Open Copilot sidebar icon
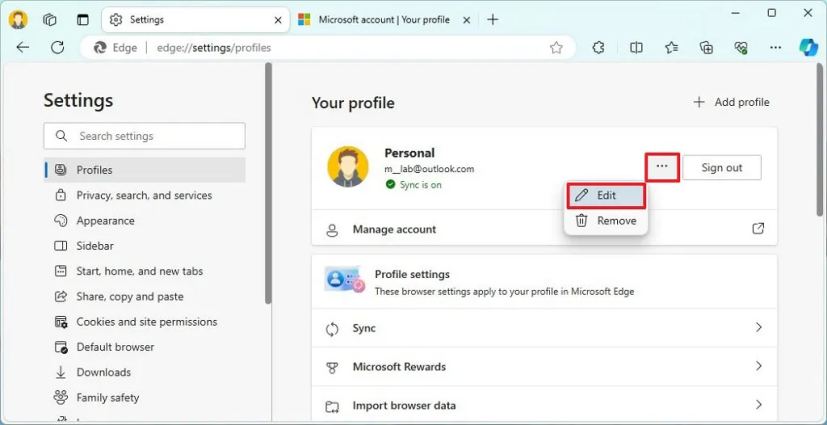 click(809, 47)
